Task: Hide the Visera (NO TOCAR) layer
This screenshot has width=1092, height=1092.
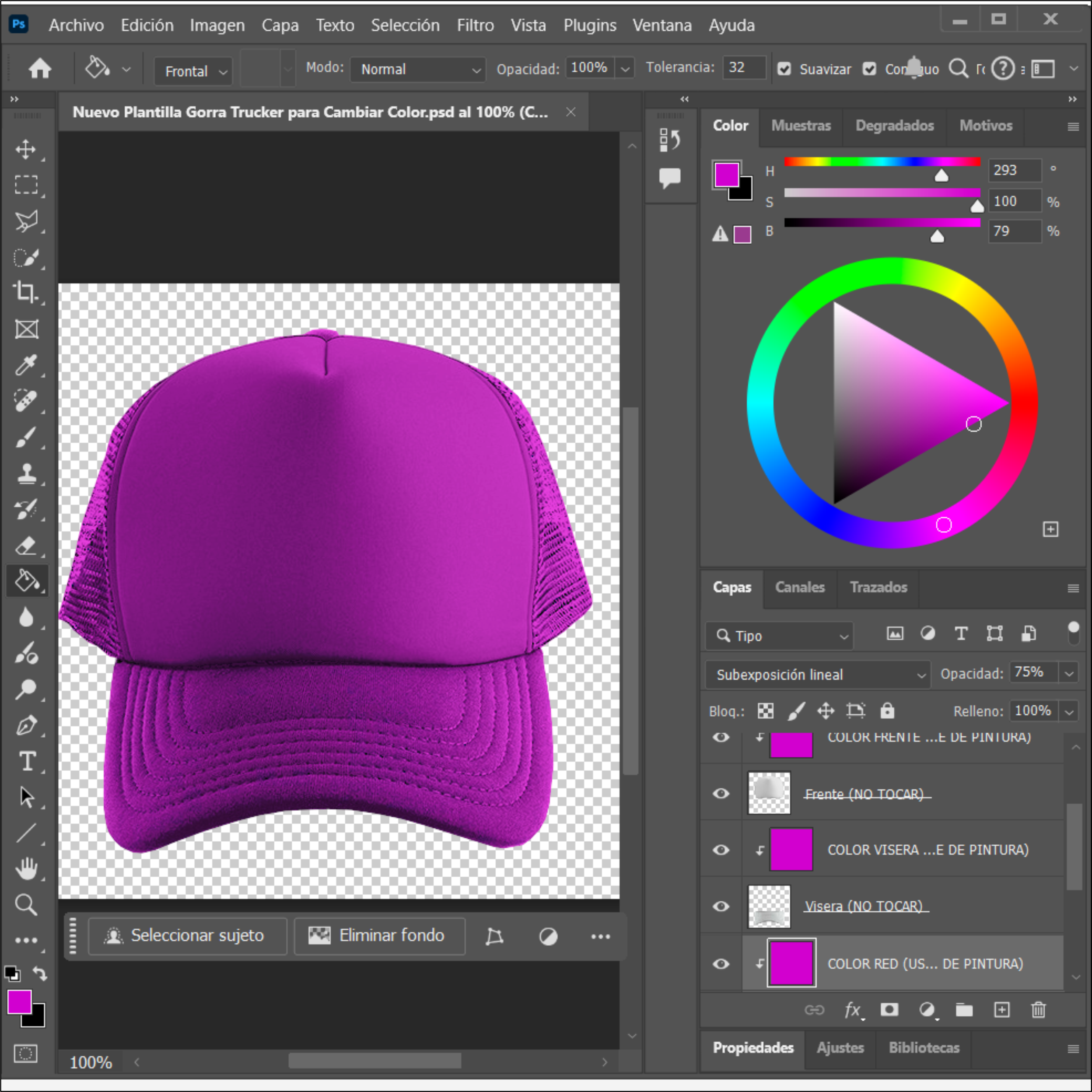Action: pos(721,906)
